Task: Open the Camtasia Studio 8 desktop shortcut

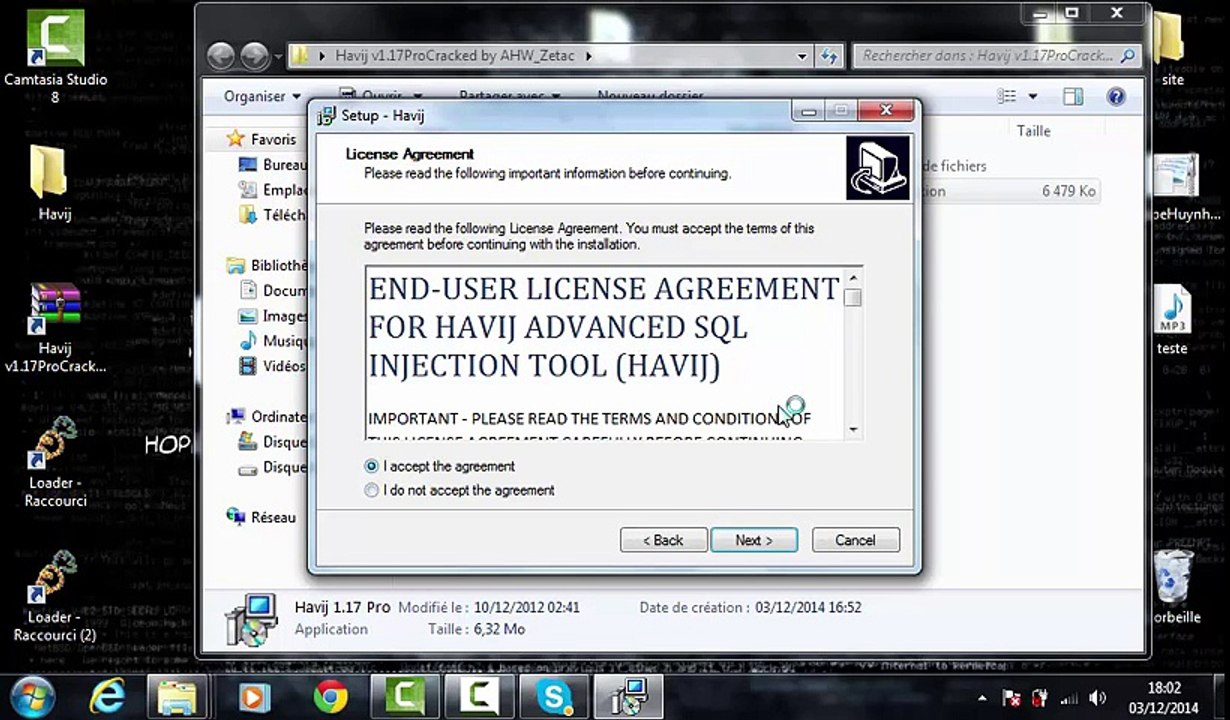Action: pos(55,55)
